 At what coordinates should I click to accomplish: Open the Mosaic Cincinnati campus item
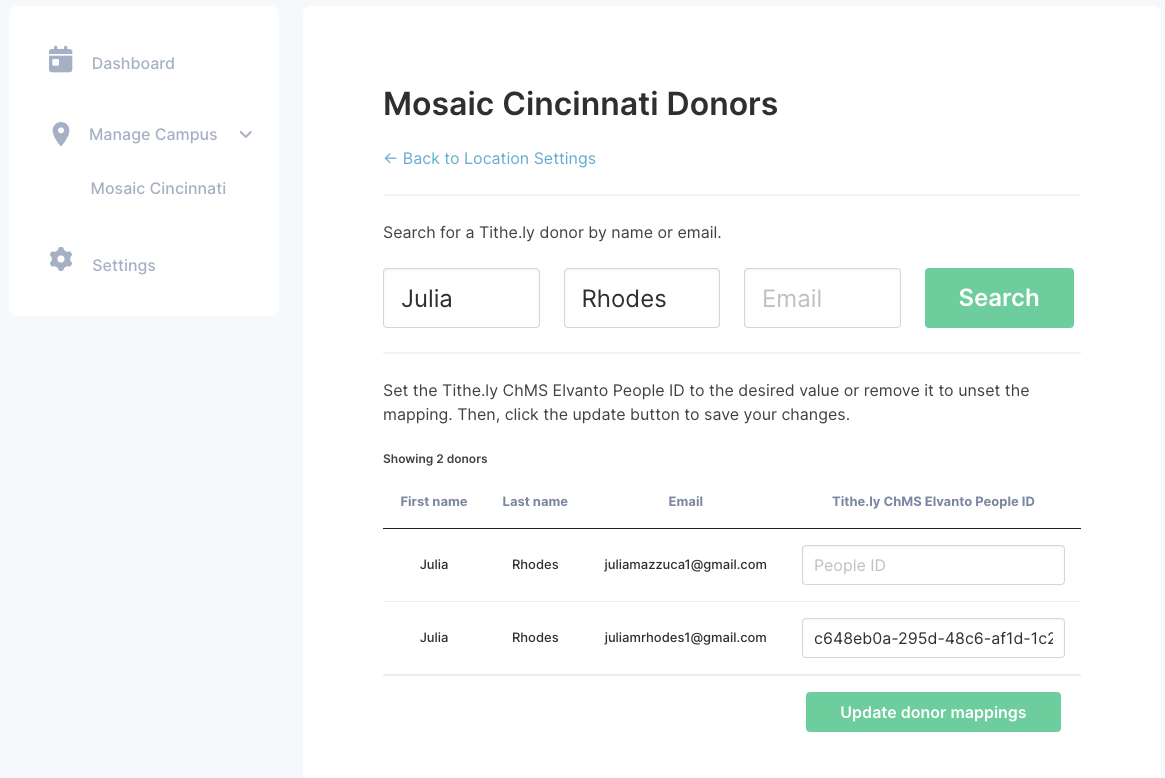[158, 188]
